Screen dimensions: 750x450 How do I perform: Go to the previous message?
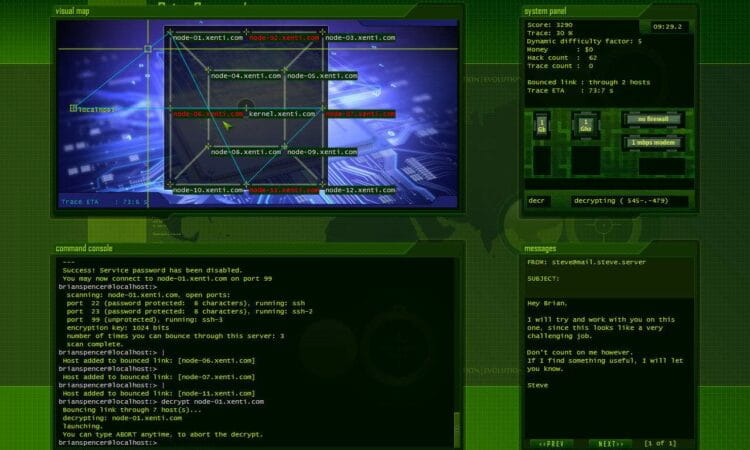(x=554, y=442)
